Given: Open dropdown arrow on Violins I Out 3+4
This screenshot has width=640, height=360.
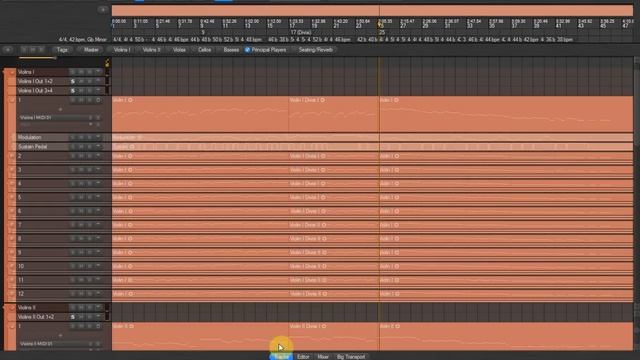Looking at the screenshot, I should 98,91.
